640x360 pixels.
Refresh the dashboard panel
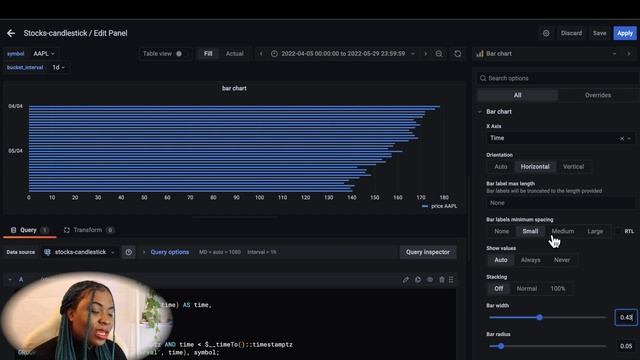(458, 54)
